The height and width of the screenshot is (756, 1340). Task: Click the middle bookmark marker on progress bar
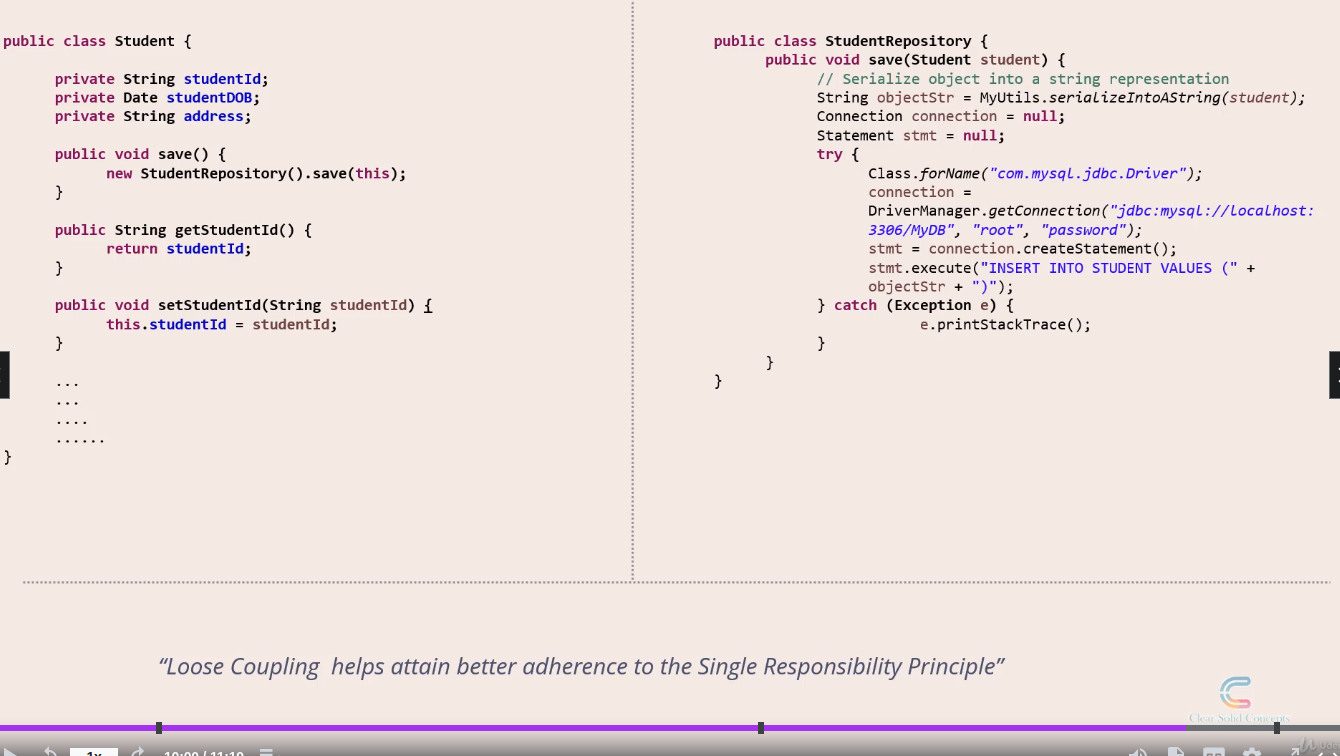[x=761, y=728]
